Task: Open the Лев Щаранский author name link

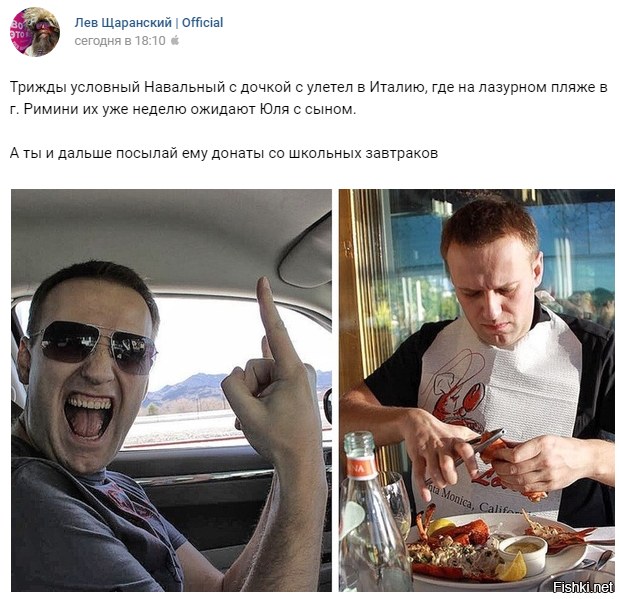Action: 123,23
